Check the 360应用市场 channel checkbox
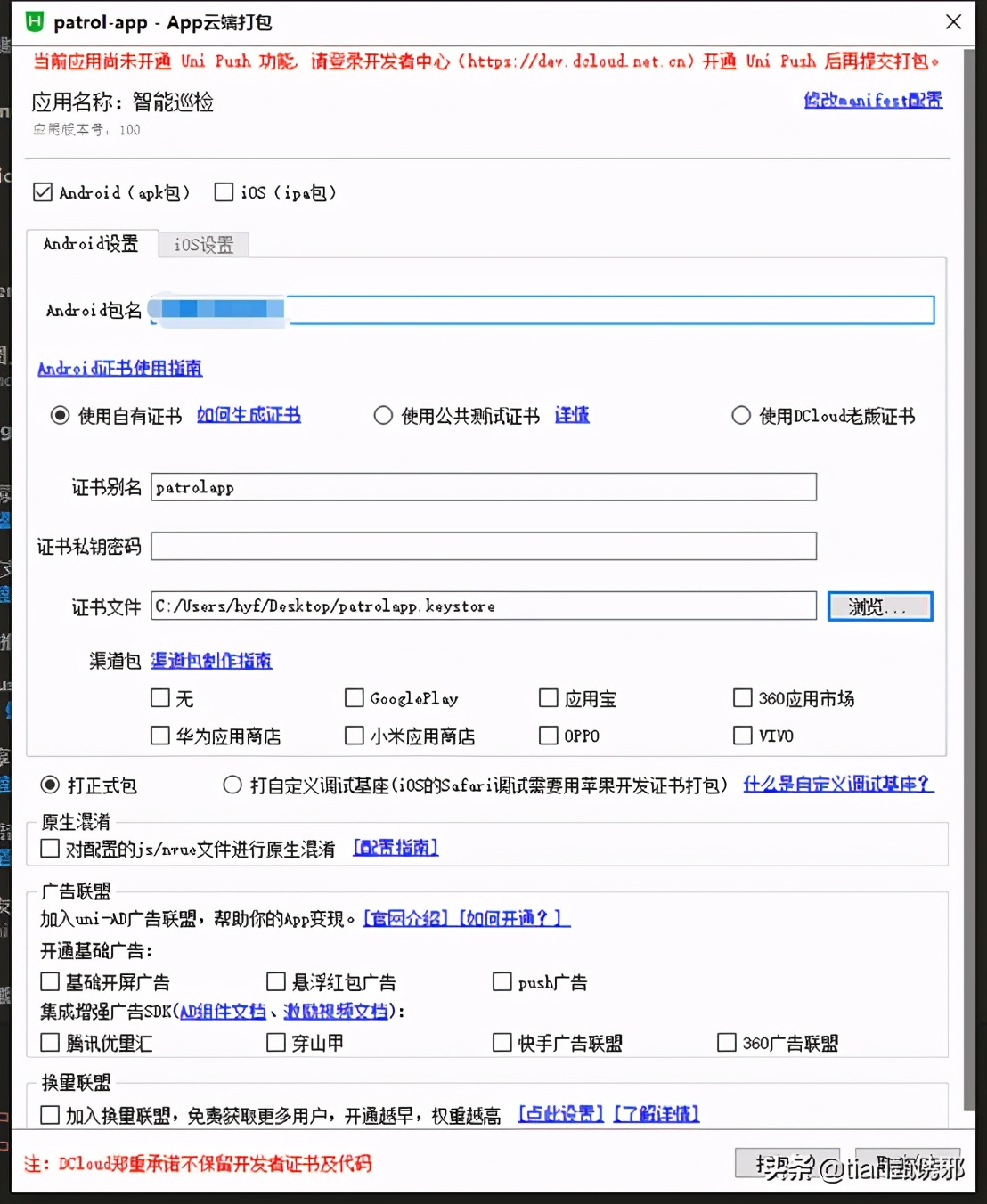Screen dimensions: 987x1204 [x=742, y=698]
